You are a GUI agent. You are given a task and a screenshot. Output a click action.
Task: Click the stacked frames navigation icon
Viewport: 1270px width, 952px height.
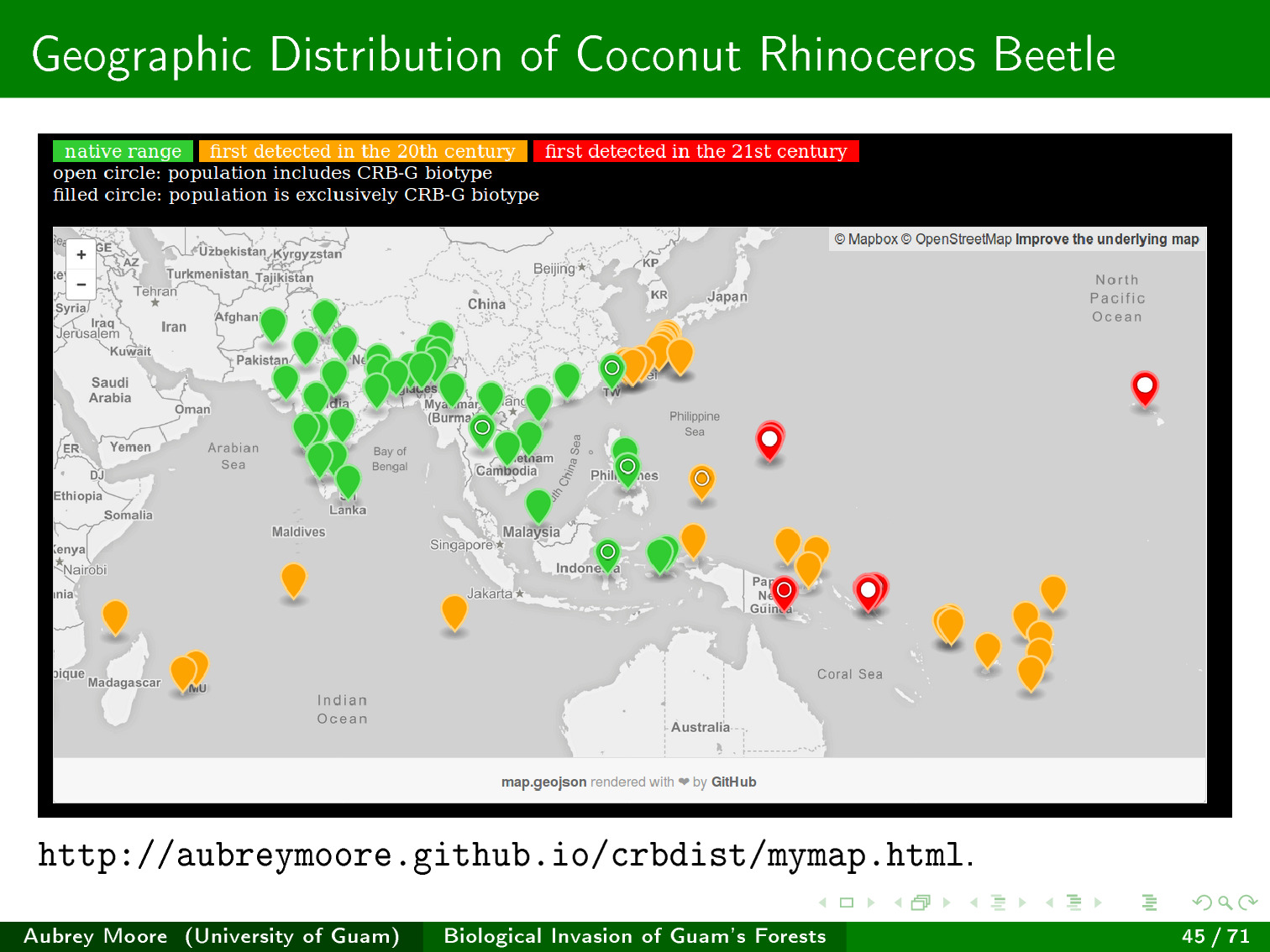pyautogui.click(x=921, y=902)
